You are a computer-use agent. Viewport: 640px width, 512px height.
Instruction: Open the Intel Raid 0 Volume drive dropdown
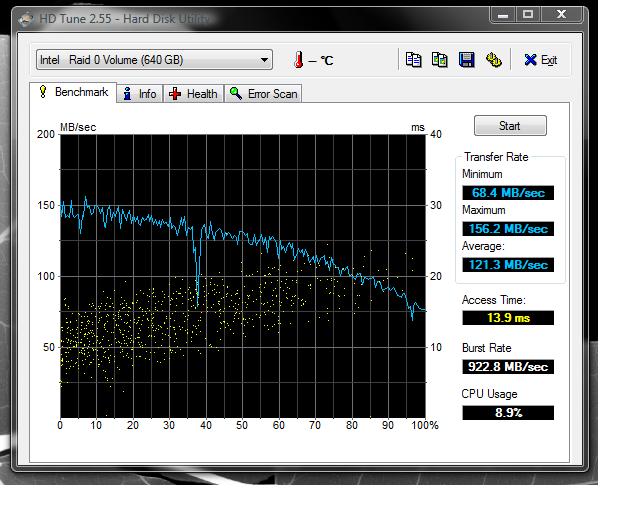pyautogui.click(x=154, y=60)
